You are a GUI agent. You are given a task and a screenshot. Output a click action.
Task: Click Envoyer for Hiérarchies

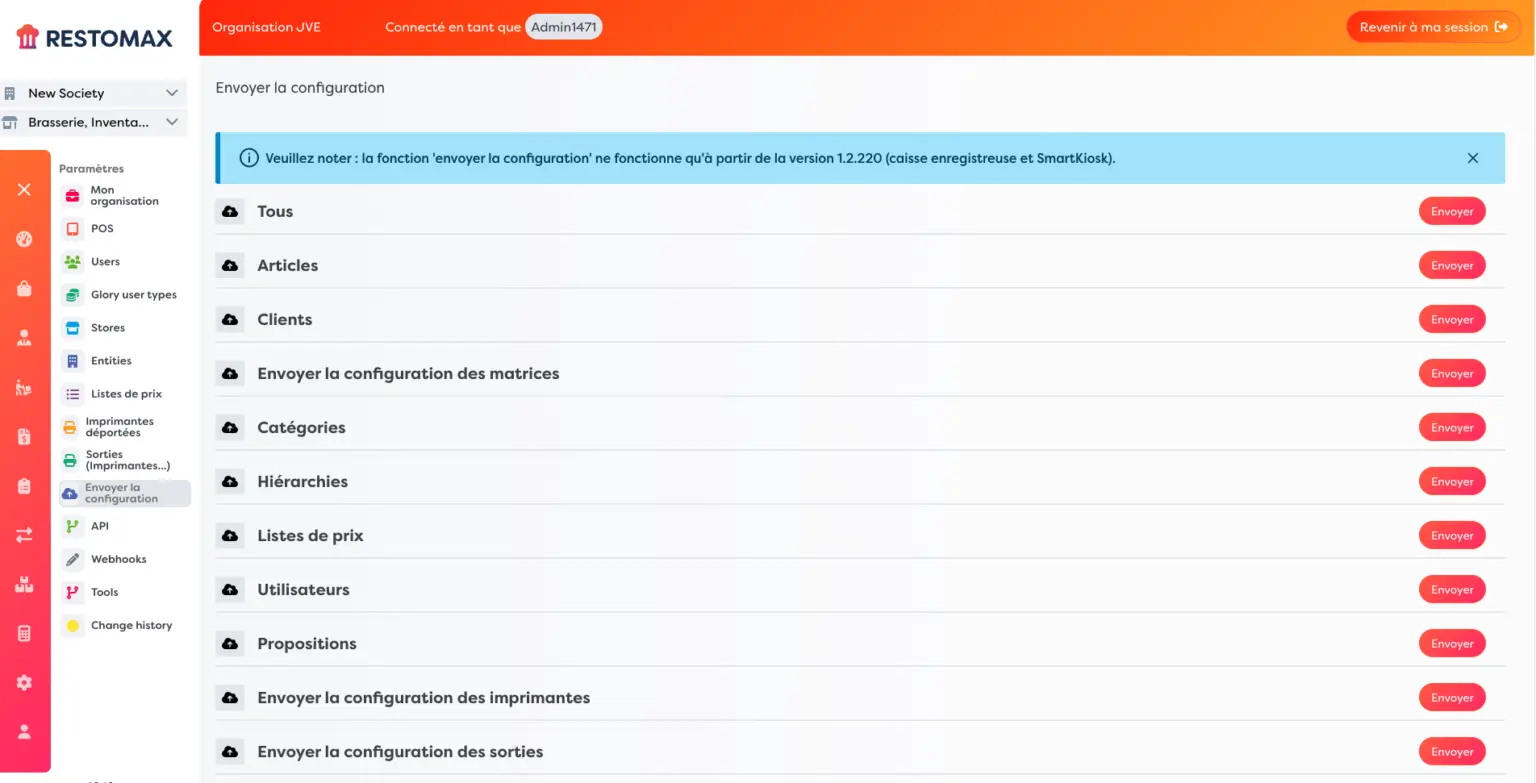click(1452, 481)
